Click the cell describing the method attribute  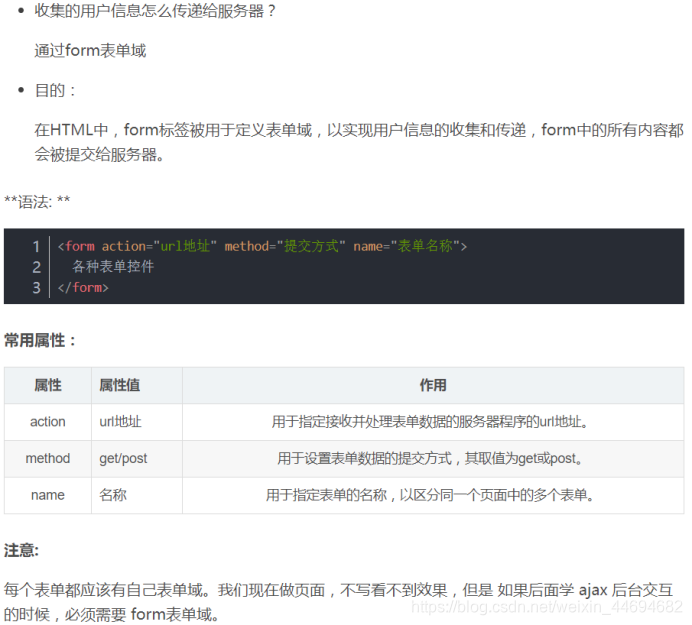433,459
